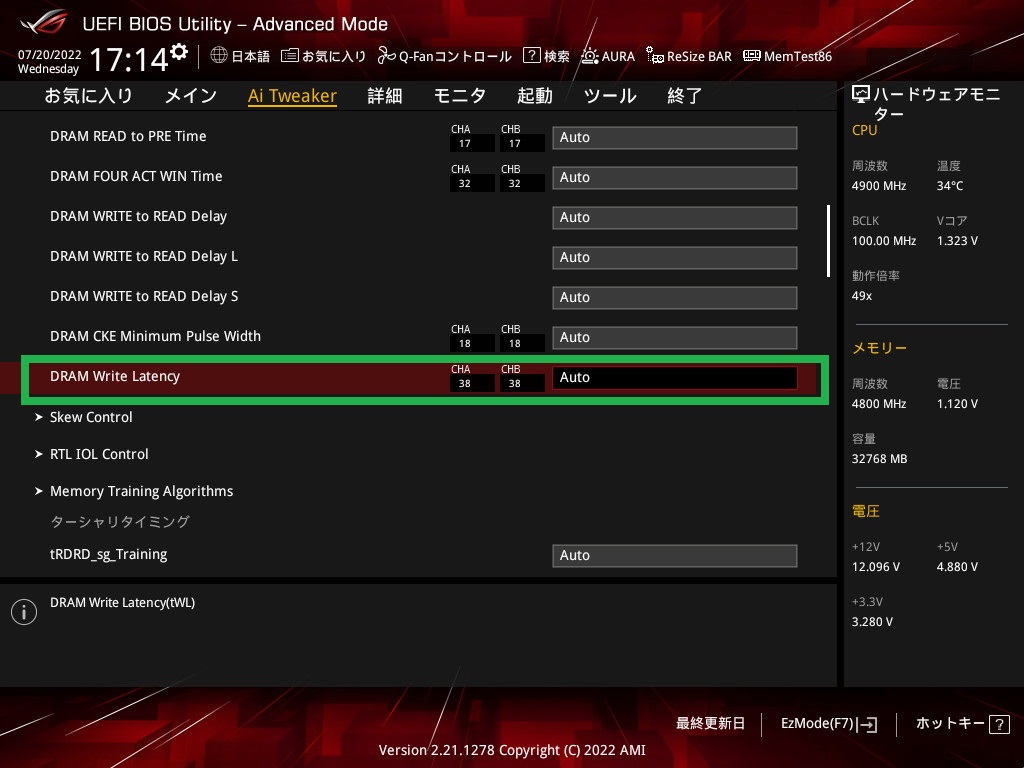
Task: Open favorites list icon in toolbar
Action: 290,56
